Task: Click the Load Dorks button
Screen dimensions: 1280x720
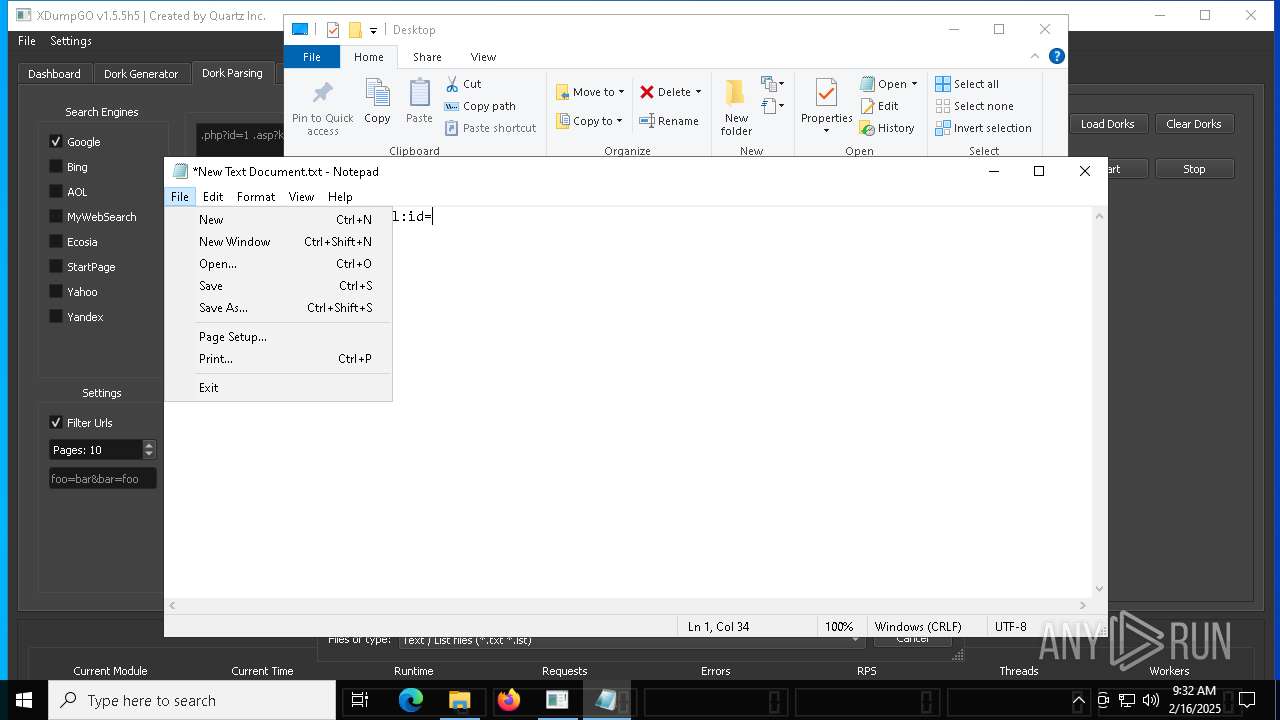Action: click(x=1107, y=124)
